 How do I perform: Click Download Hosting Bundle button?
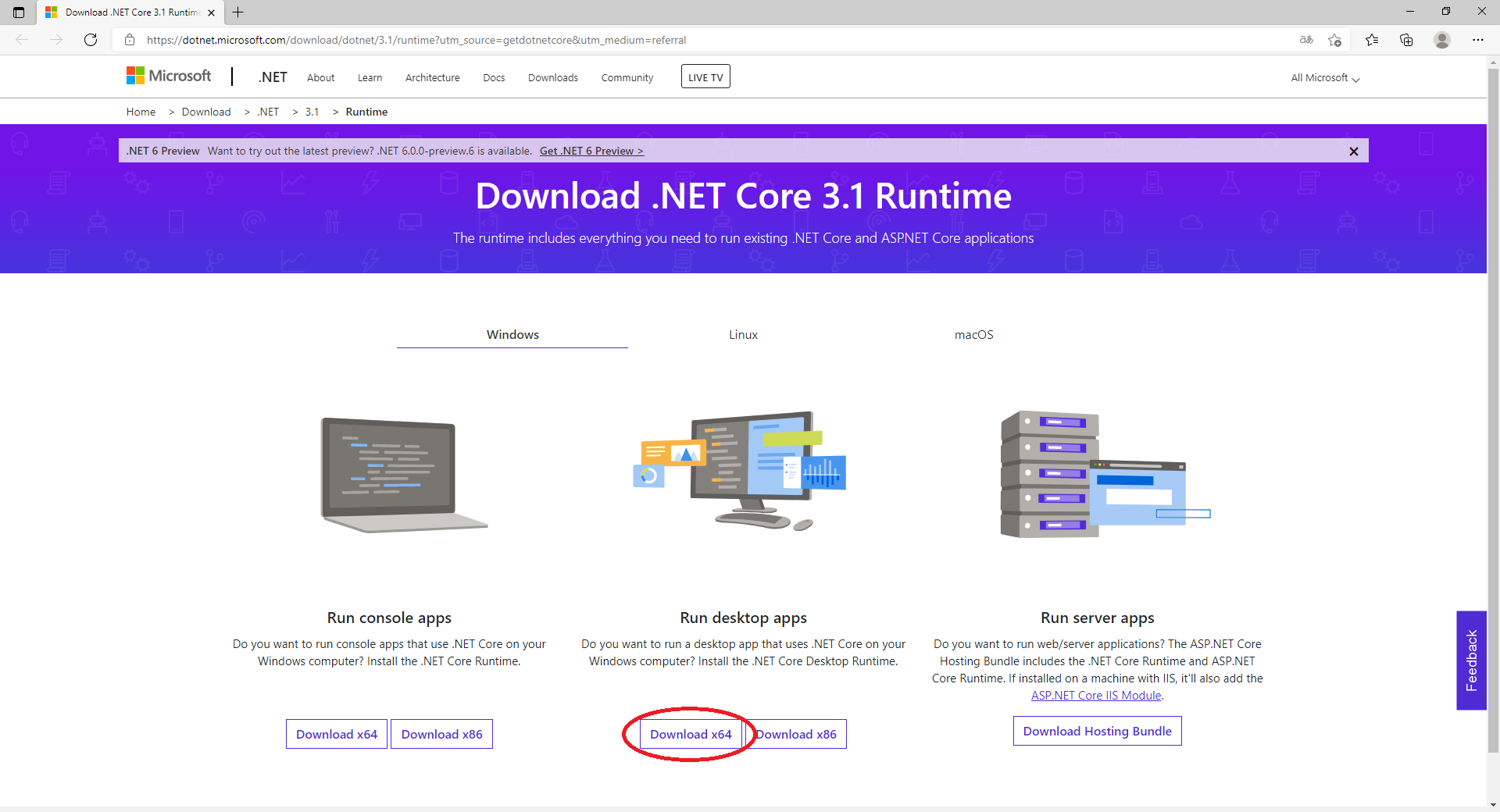tap(1098, 731)
